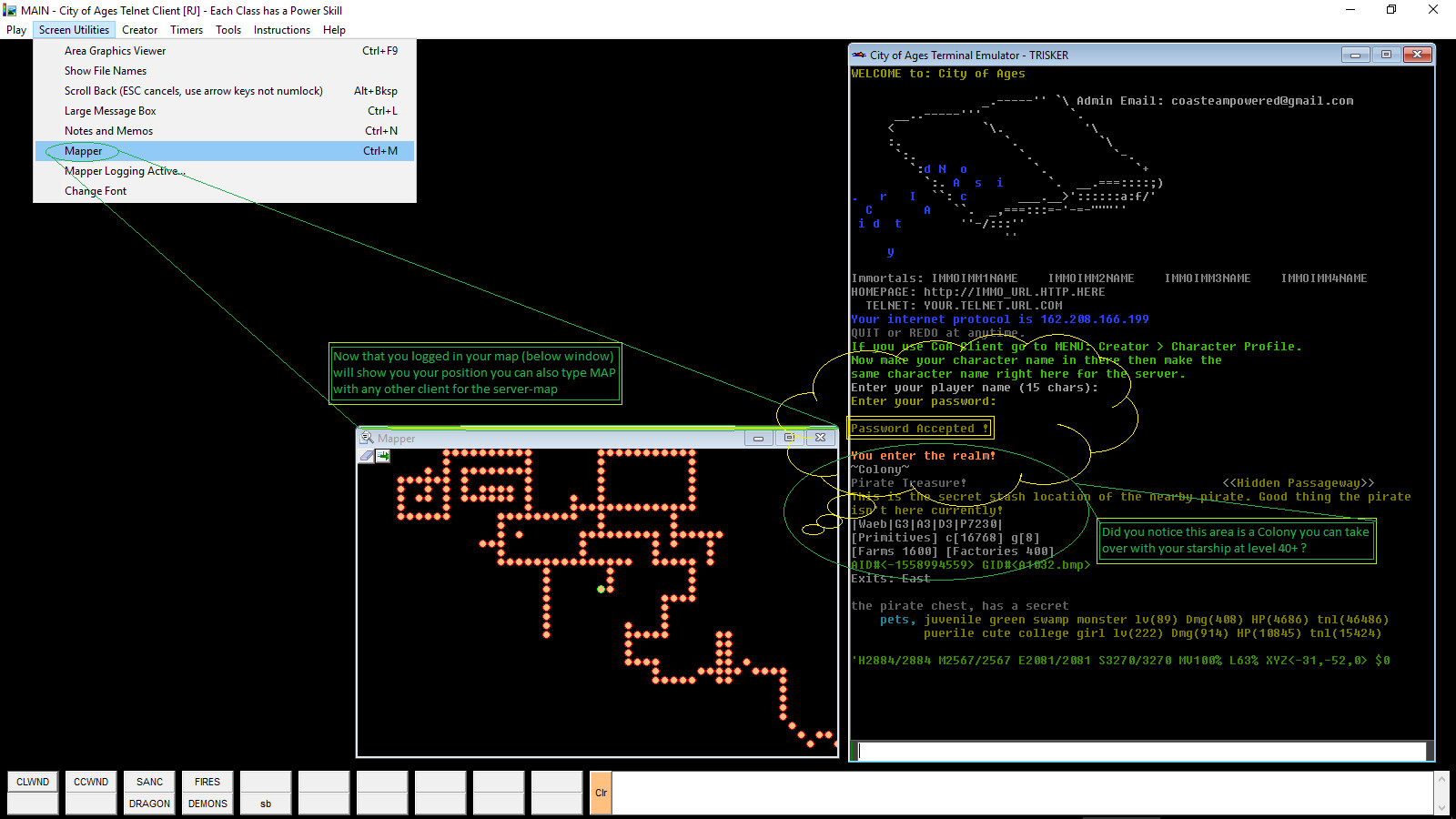Click the Terminal Emulator title bar app icon
The height and width of the screenshot is (819, 1456).
(x=856, y=55)
